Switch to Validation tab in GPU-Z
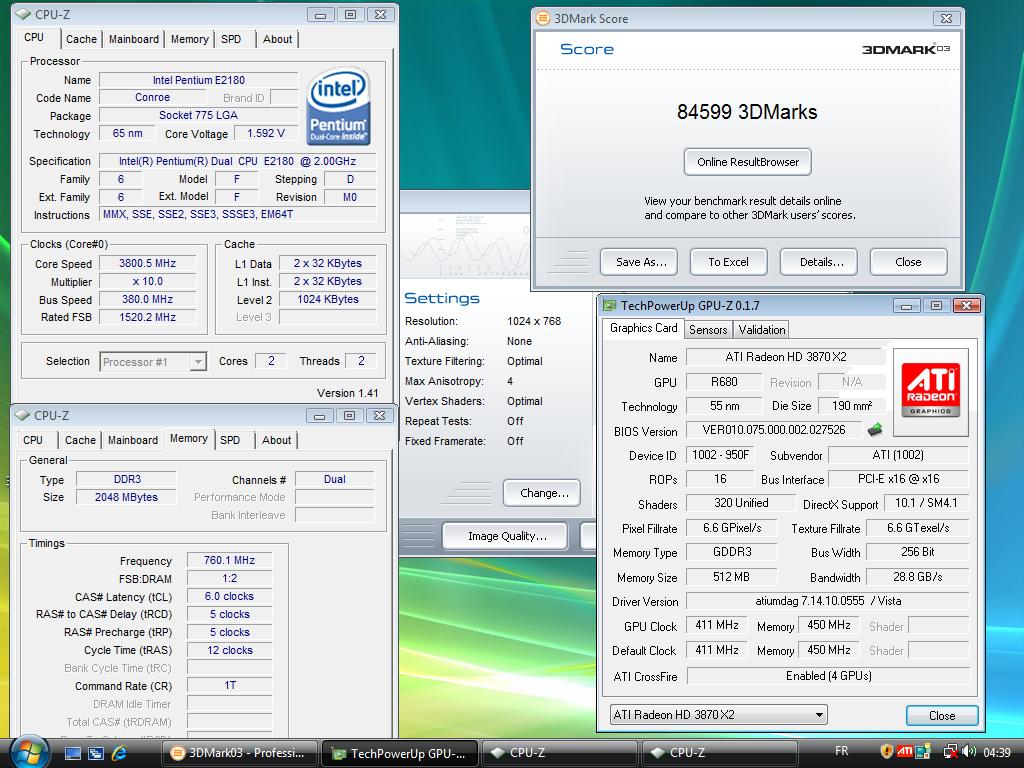 [x=761, y=330]
